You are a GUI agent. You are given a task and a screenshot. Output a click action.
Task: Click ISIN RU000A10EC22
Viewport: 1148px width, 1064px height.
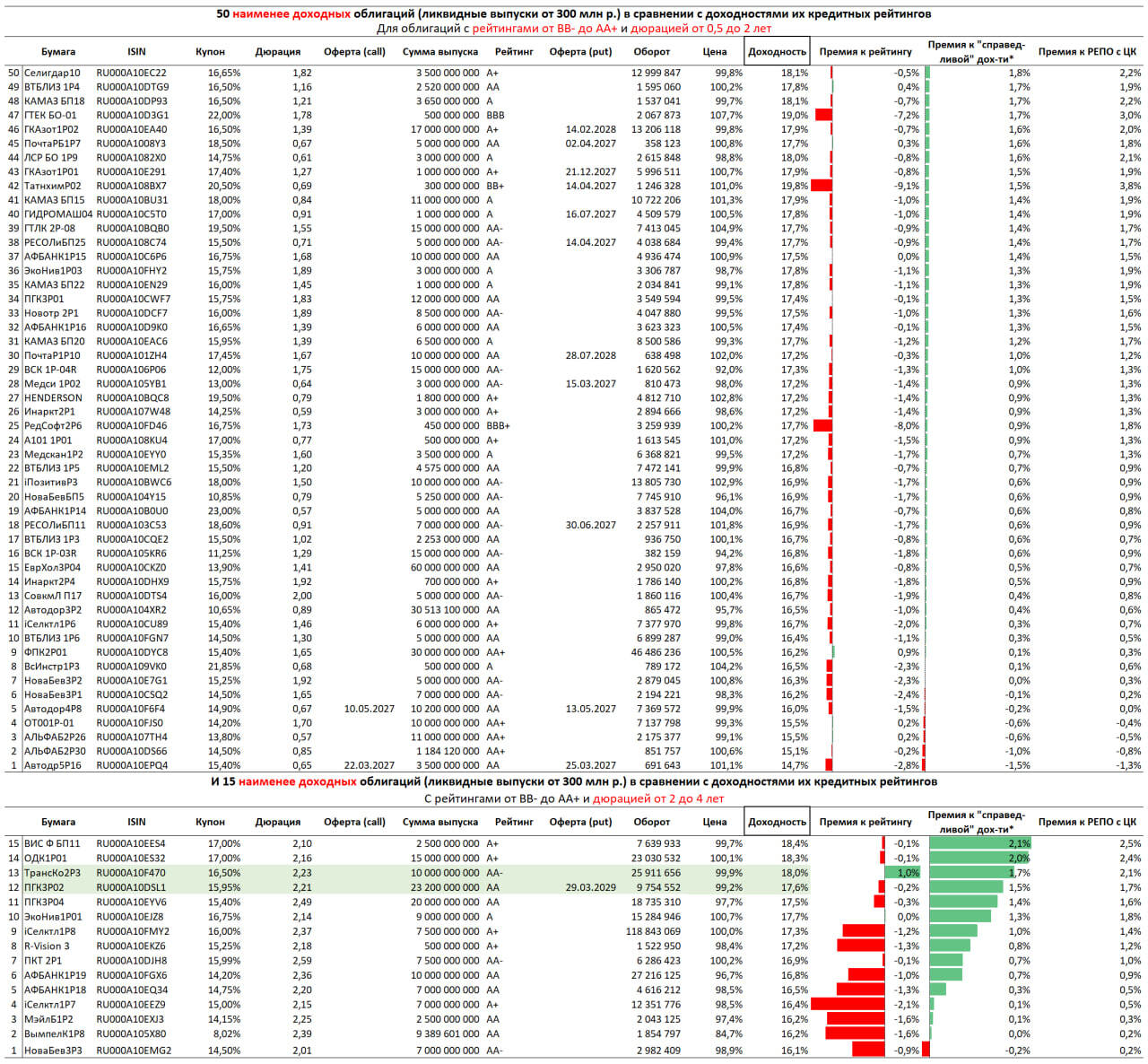pos(131,73)
